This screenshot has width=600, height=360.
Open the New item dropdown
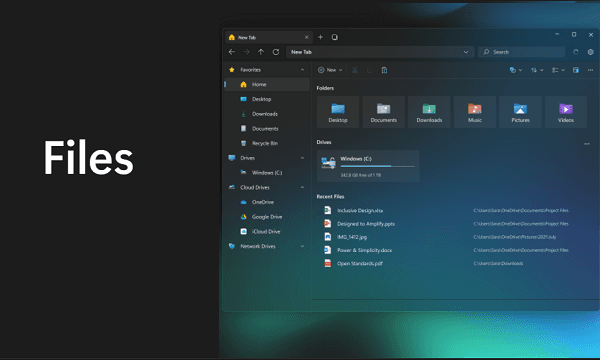point(330,70)
